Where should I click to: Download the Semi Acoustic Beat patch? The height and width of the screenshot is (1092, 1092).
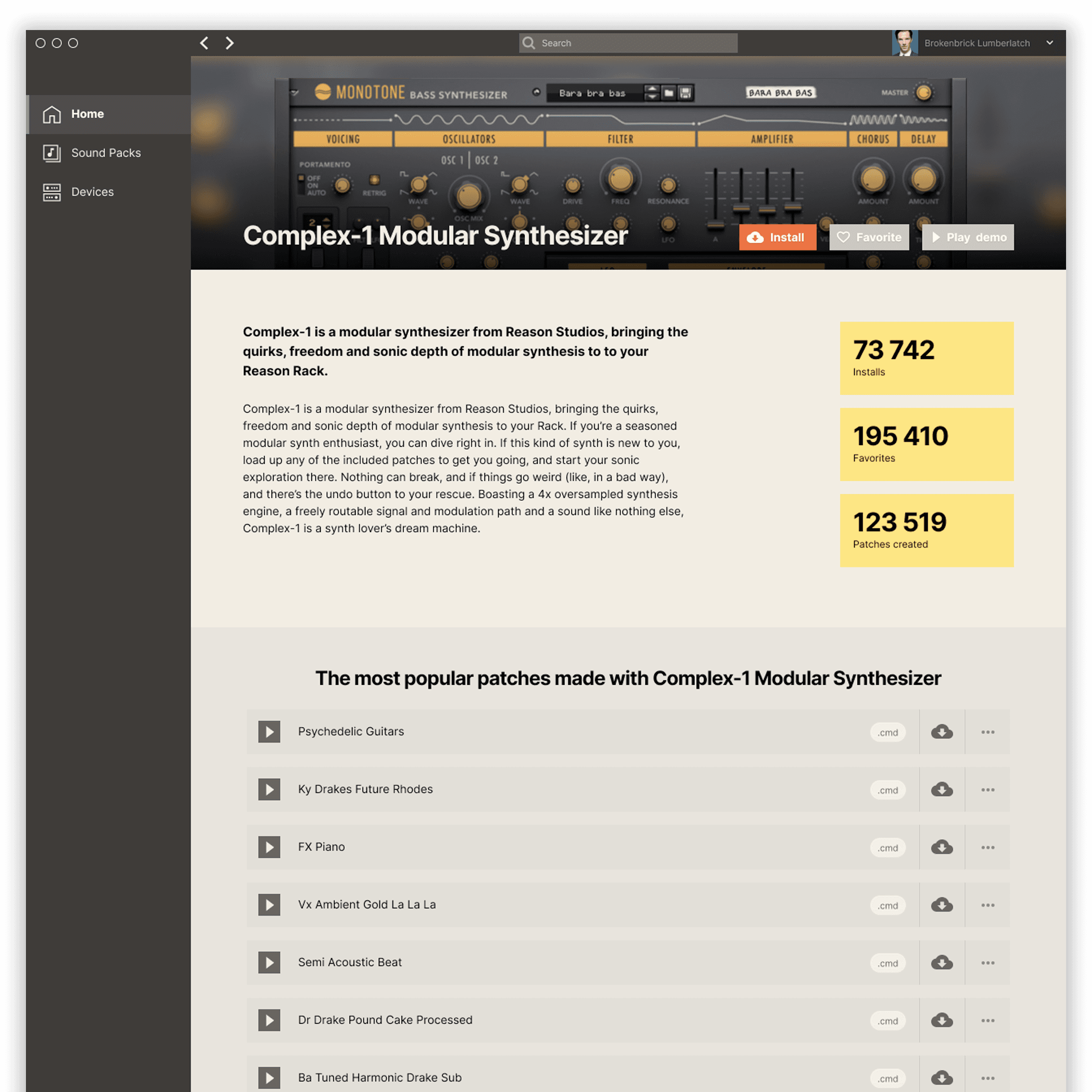coord(942,963)
